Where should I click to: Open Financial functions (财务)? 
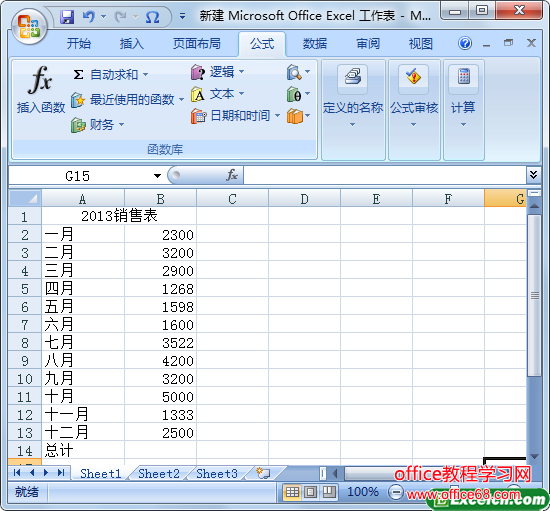click(x=98, y=125)
